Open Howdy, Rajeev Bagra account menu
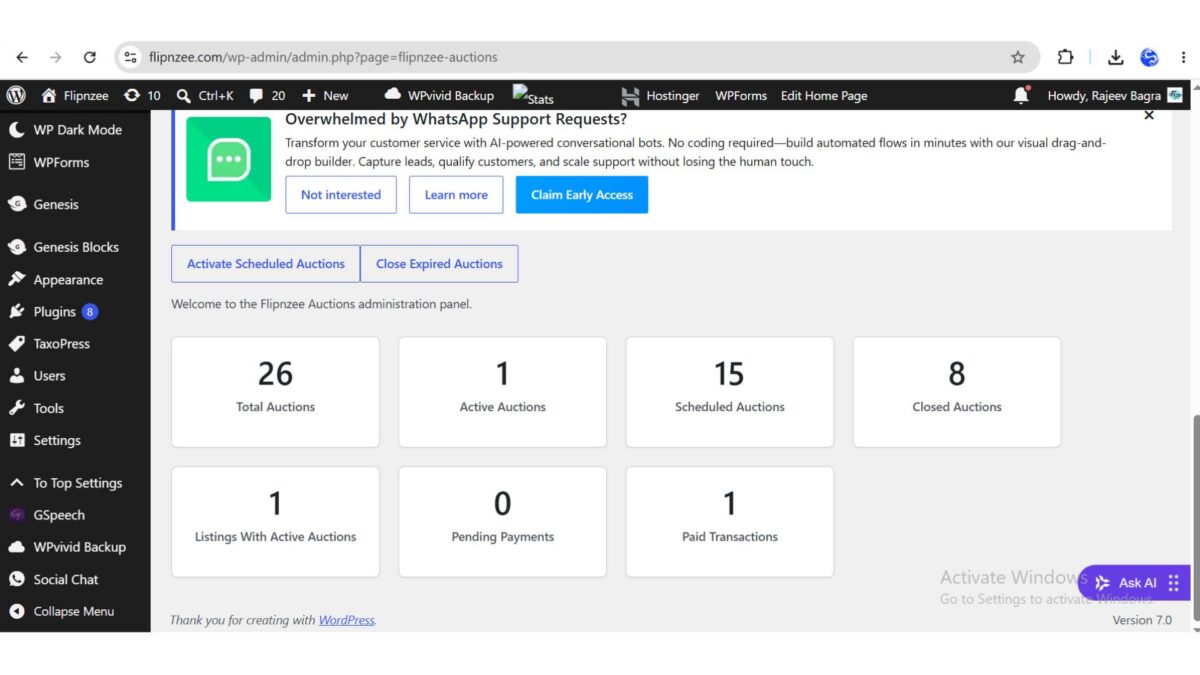The image size is (1200, 675). click(x=1115, y=96)
